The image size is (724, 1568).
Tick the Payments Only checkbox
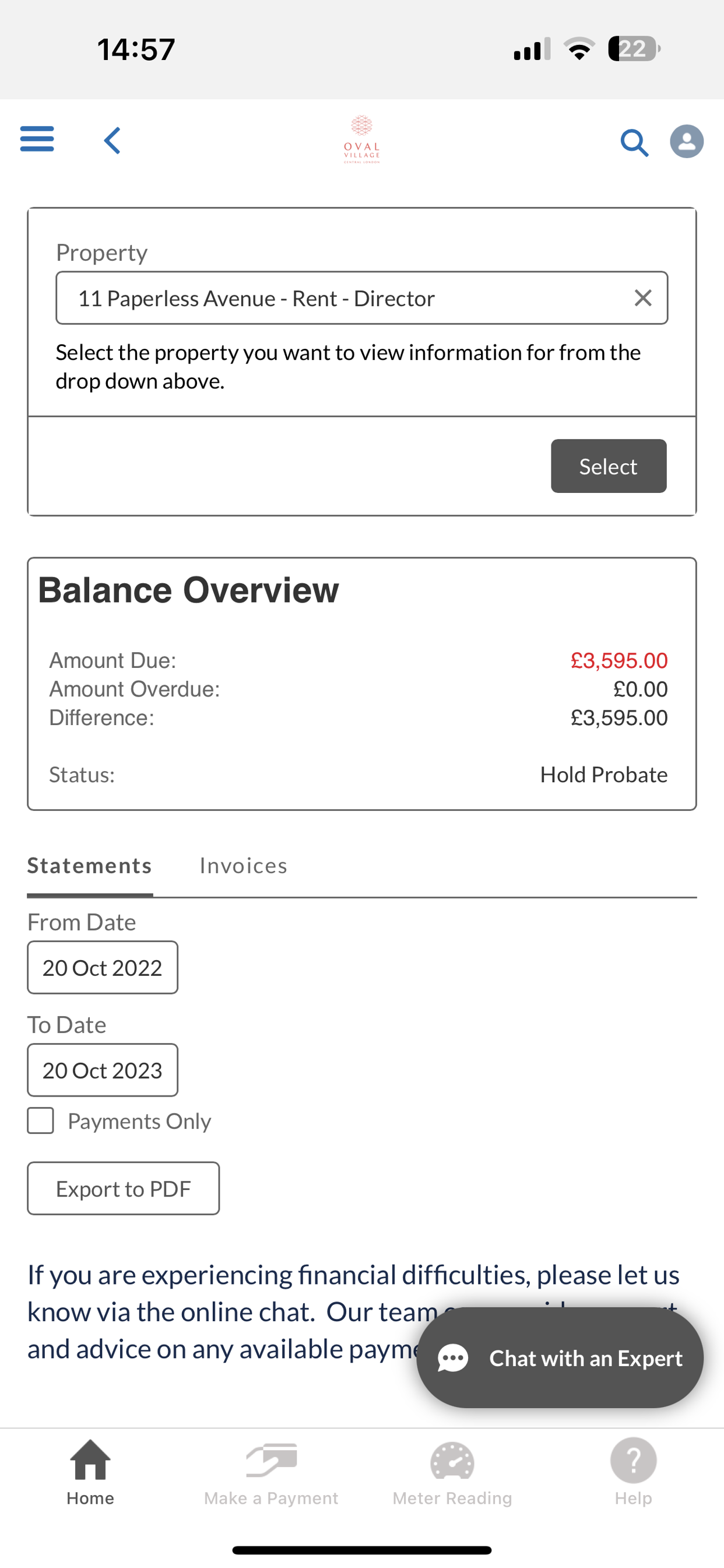[x=41, y=1121]
